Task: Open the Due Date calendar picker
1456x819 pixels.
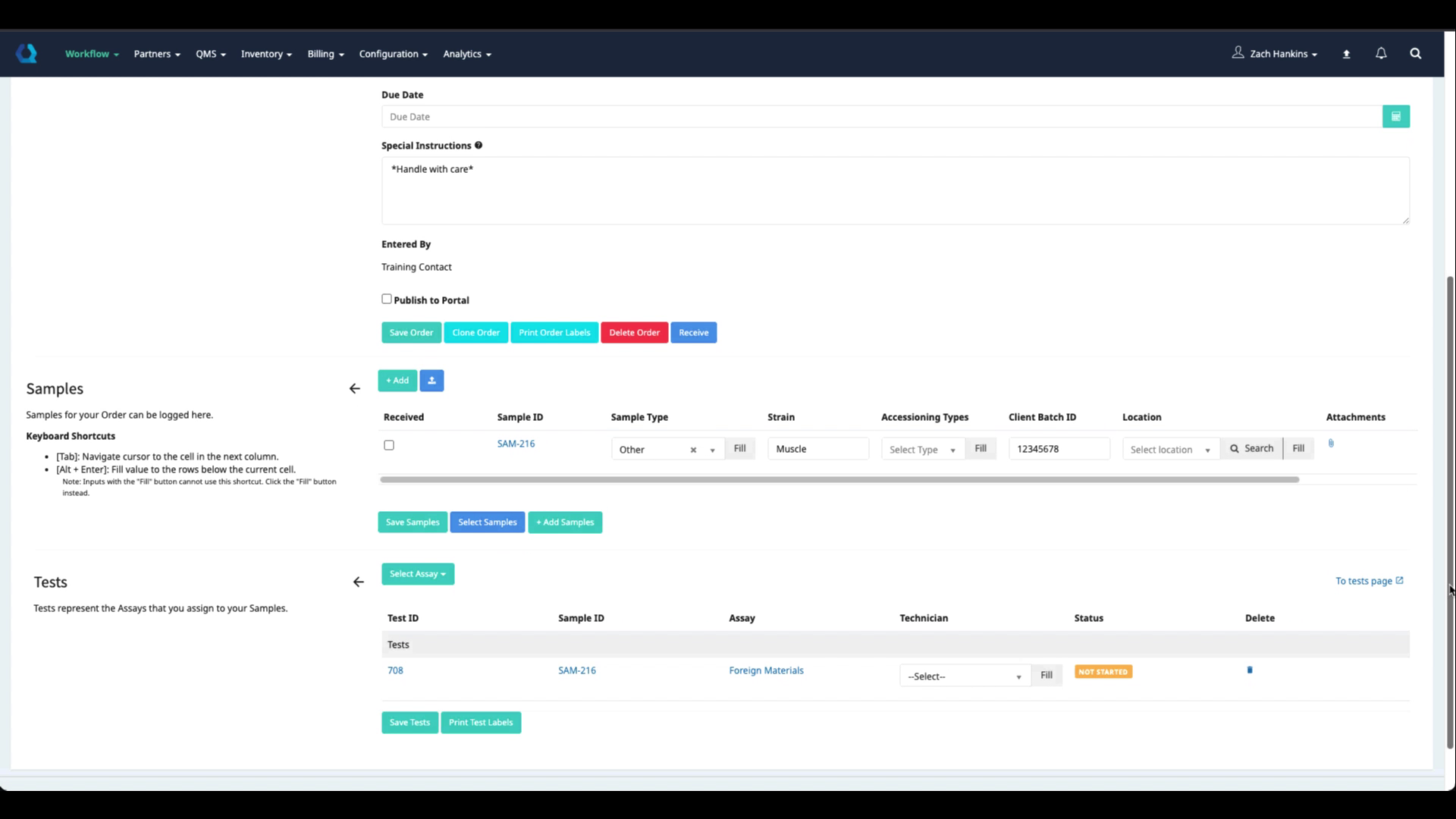Action: click(x=1395, y=117)
